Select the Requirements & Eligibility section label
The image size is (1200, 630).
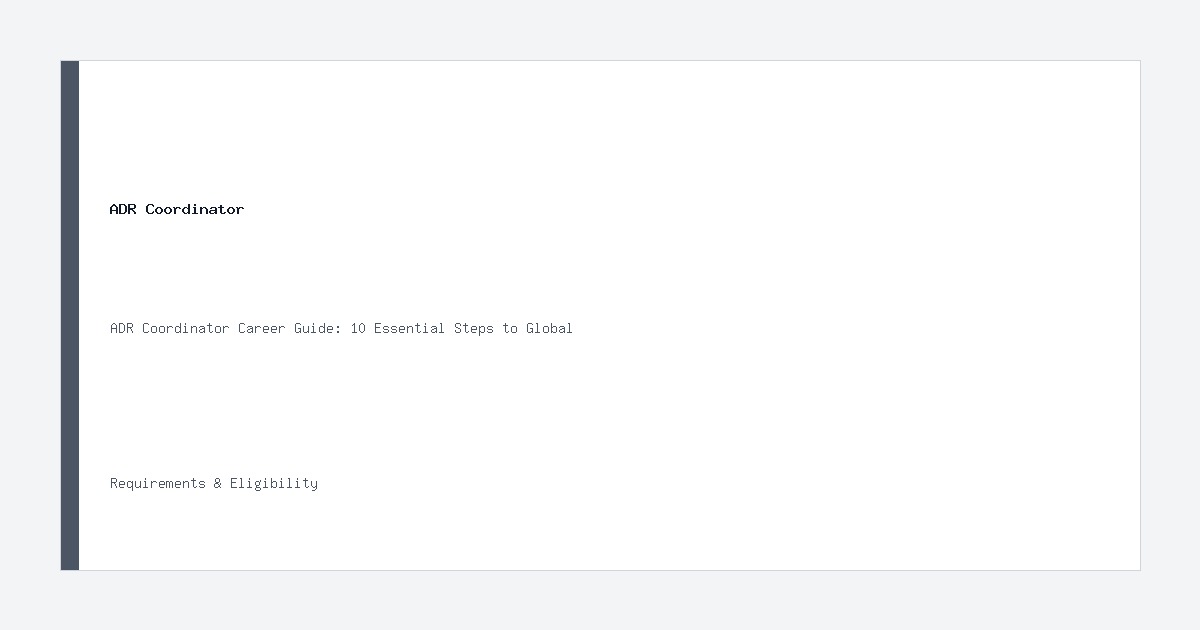pos(214,483)
